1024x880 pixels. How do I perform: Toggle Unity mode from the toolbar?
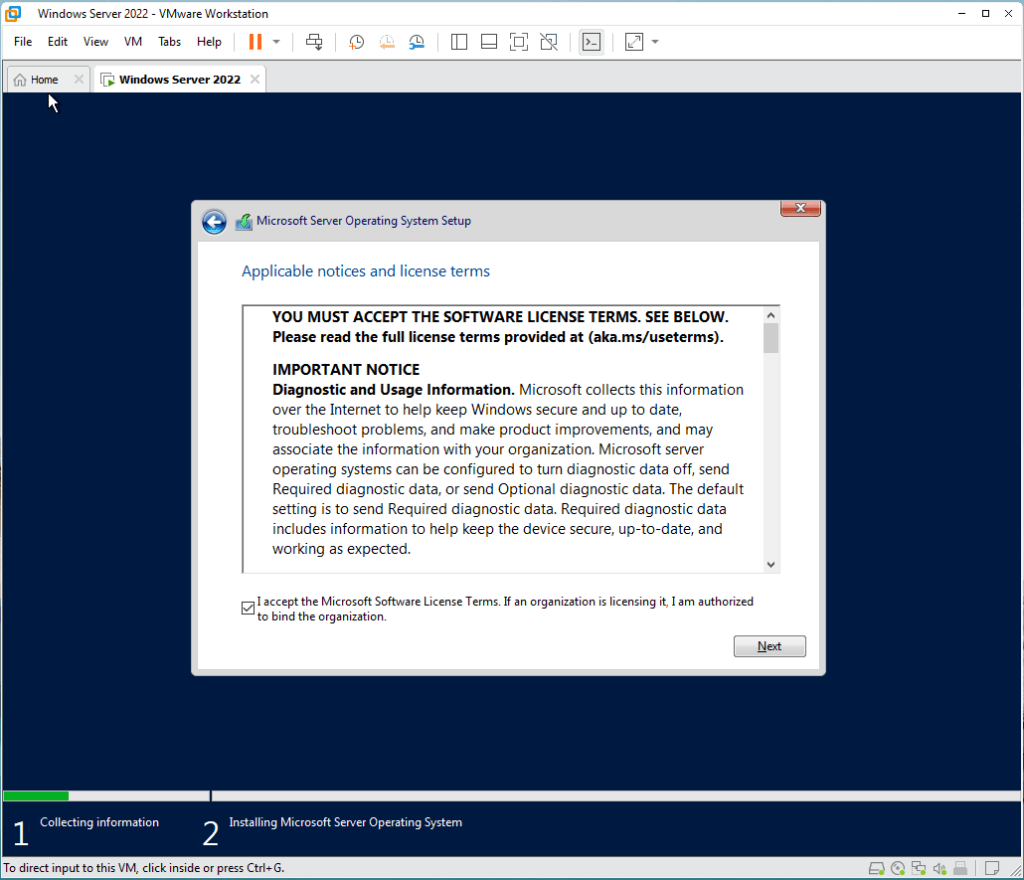coord(548,42)
